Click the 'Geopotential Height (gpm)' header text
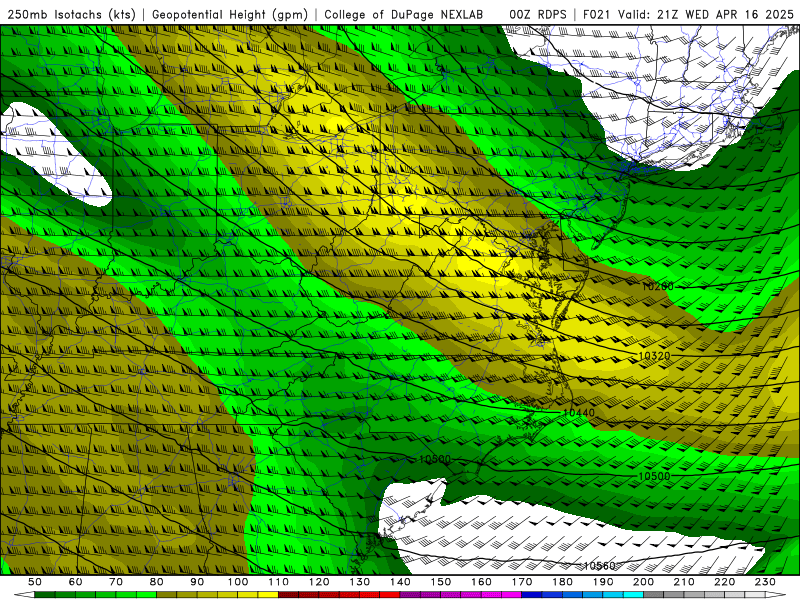 click(x=230, y=14)
